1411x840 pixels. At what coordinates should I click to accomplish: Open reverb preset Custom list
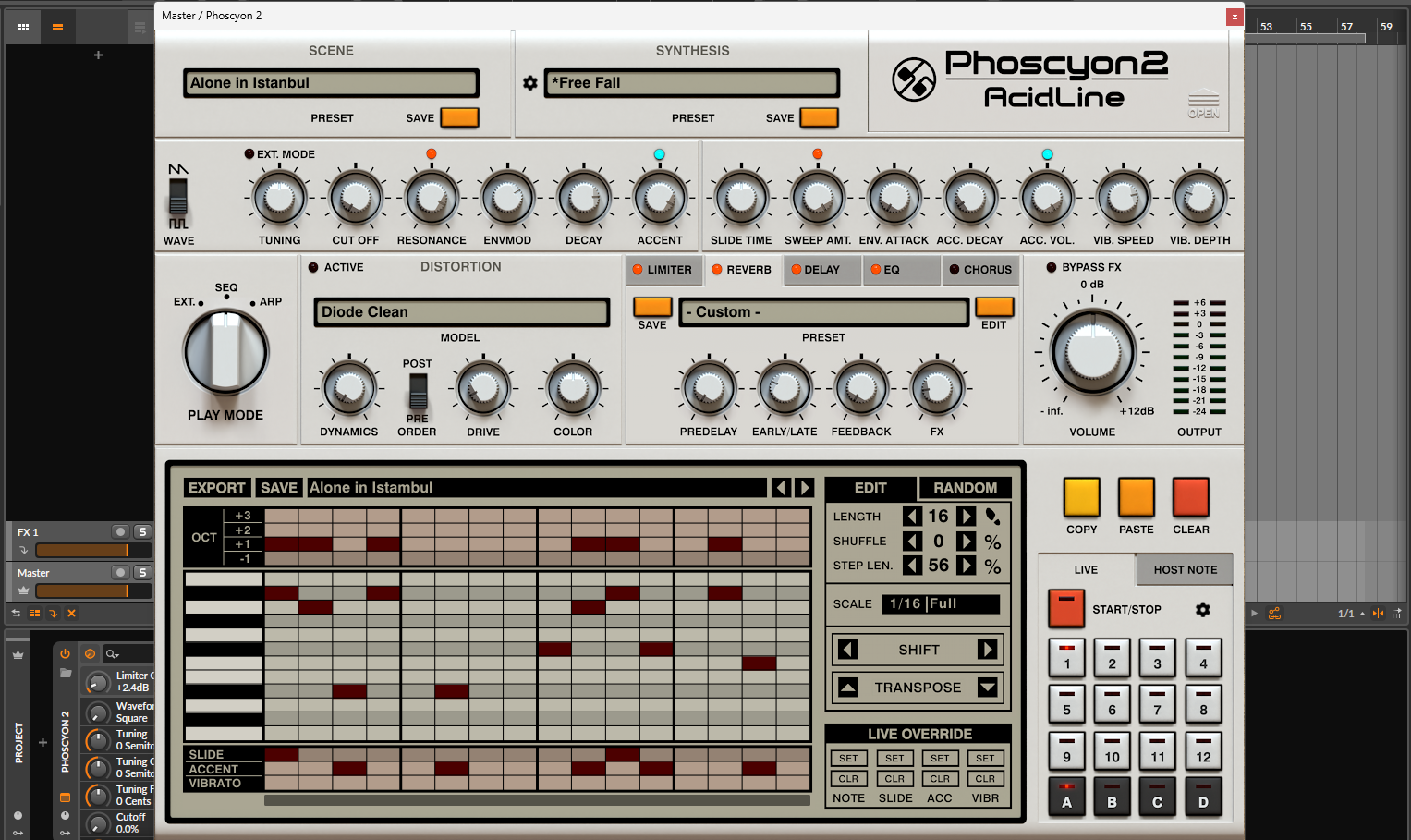pyautogui.click(x=824, y=312)
